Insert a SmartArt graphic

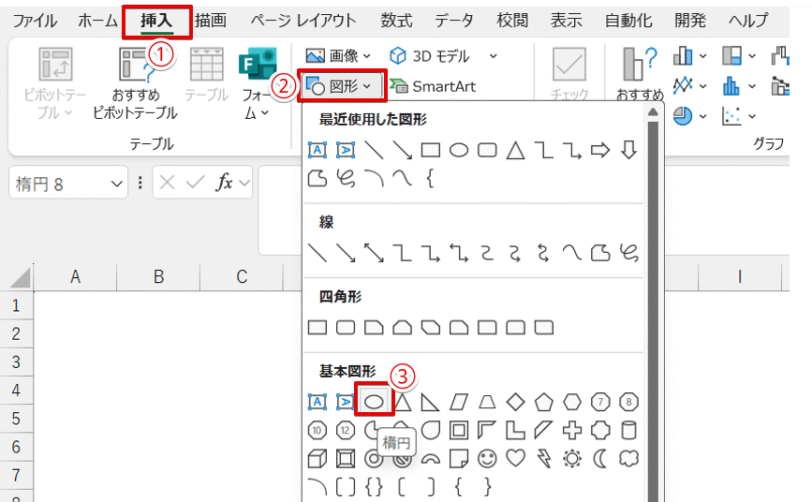click(433, 86)
